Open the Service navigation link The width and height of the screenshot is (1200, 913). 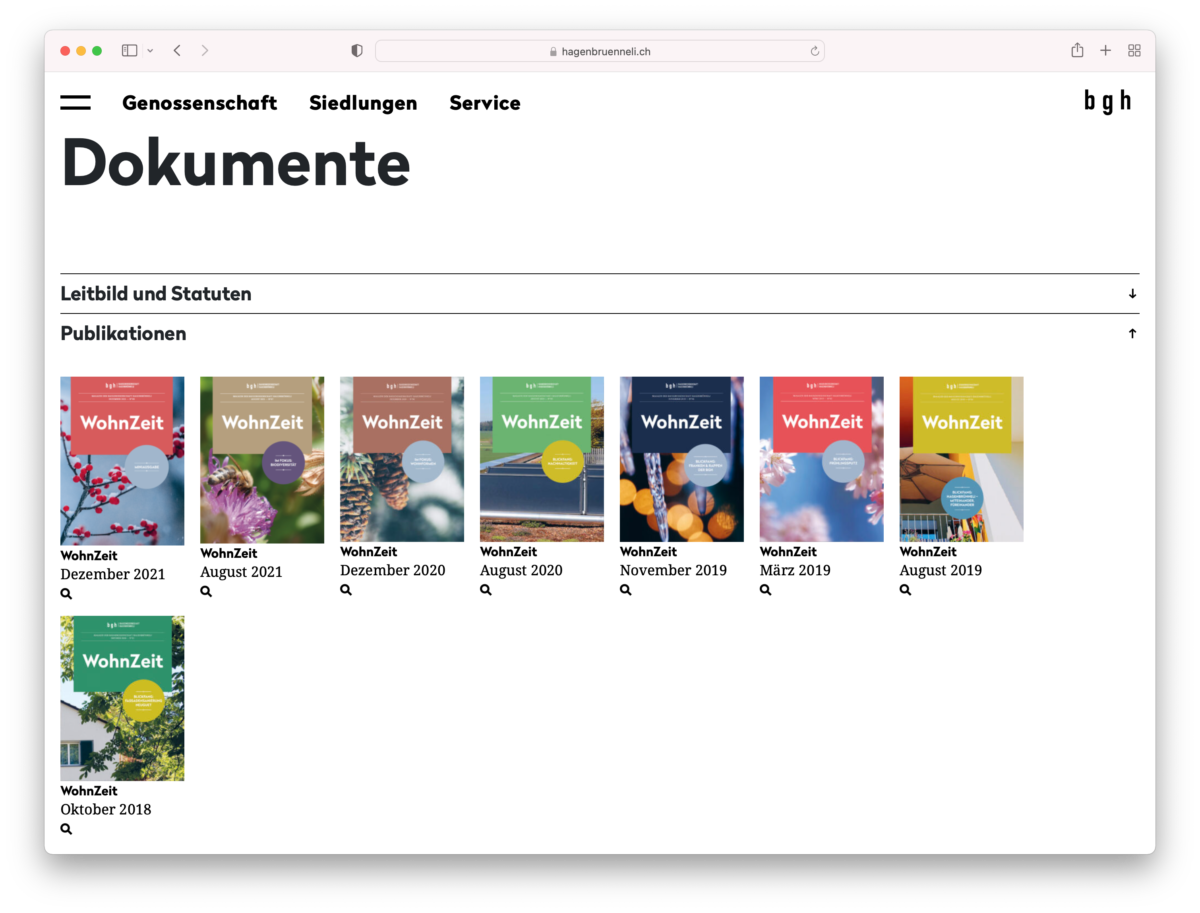click(485, 103)
